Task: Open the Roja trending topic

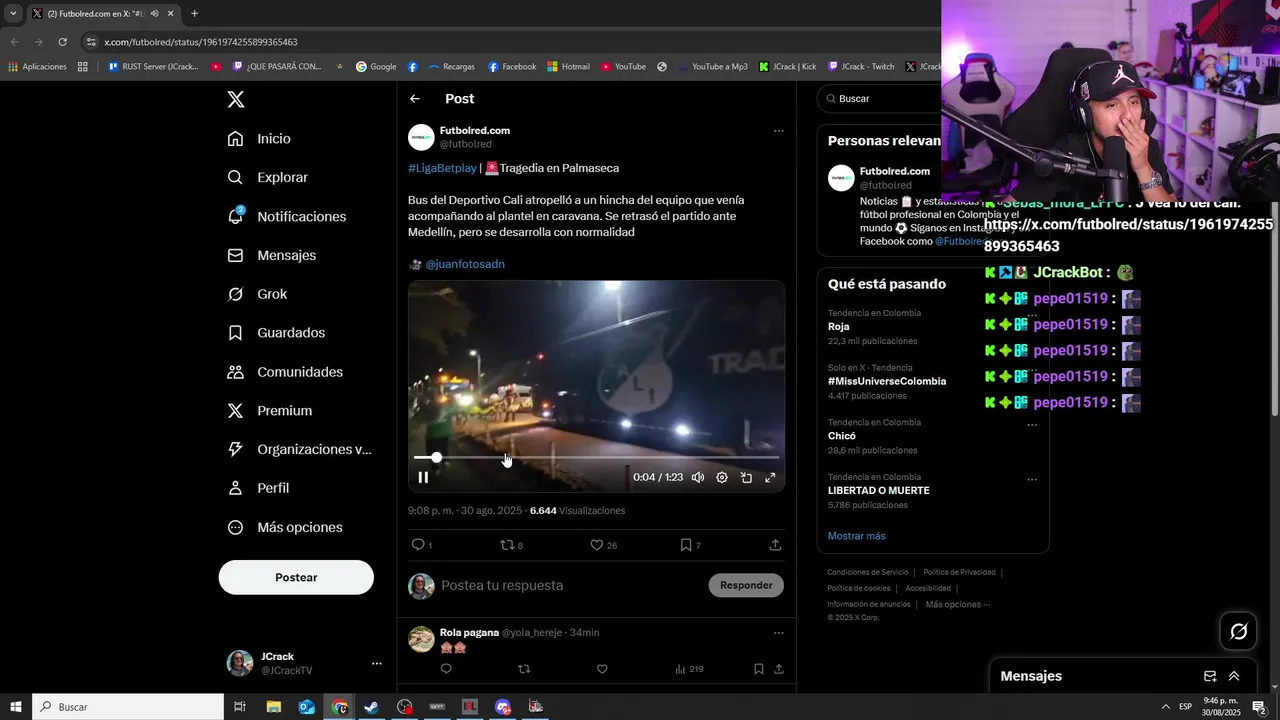Action: coord(838,327)
